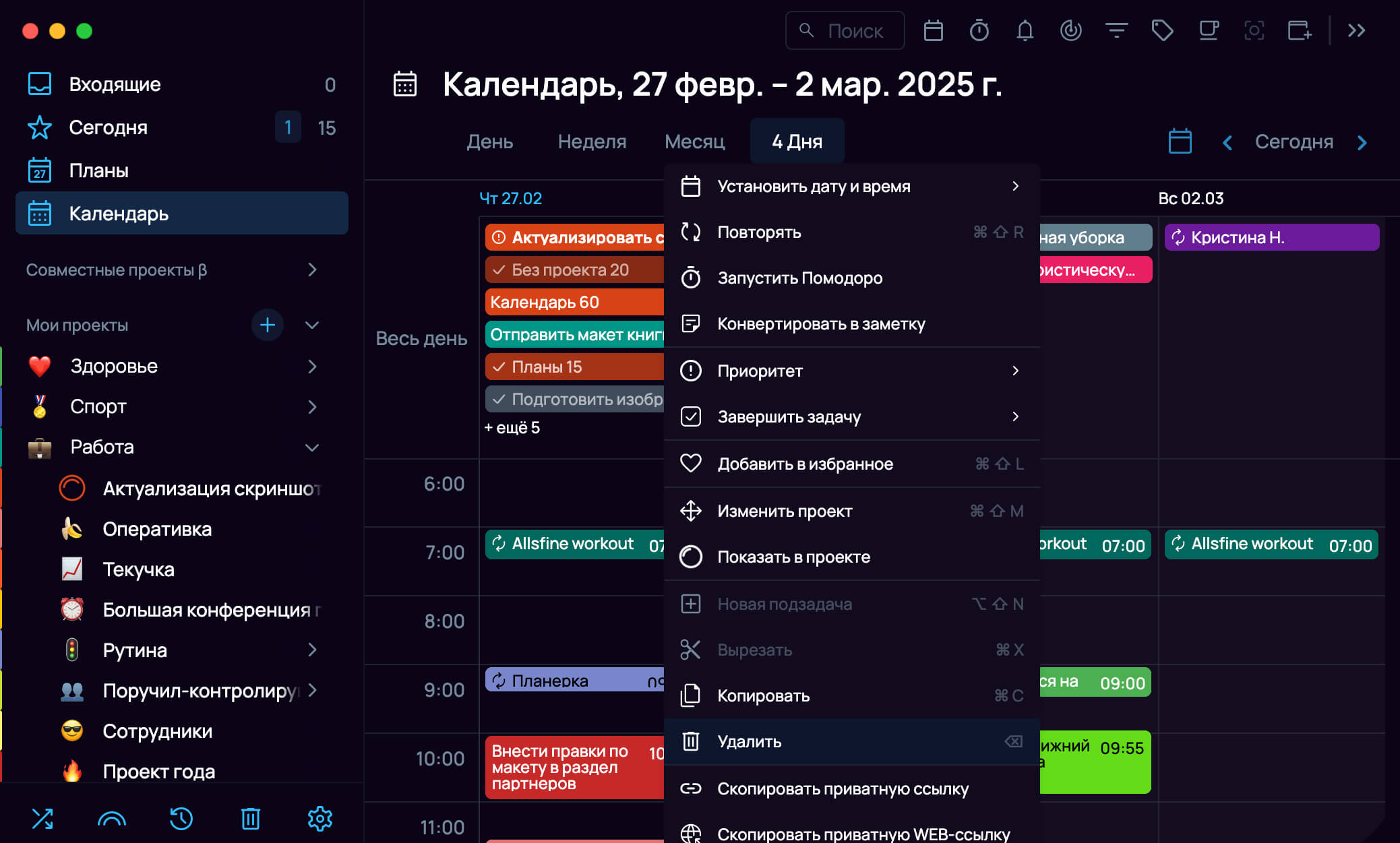Open the tags icon in toolbar

coord(1162,30)
